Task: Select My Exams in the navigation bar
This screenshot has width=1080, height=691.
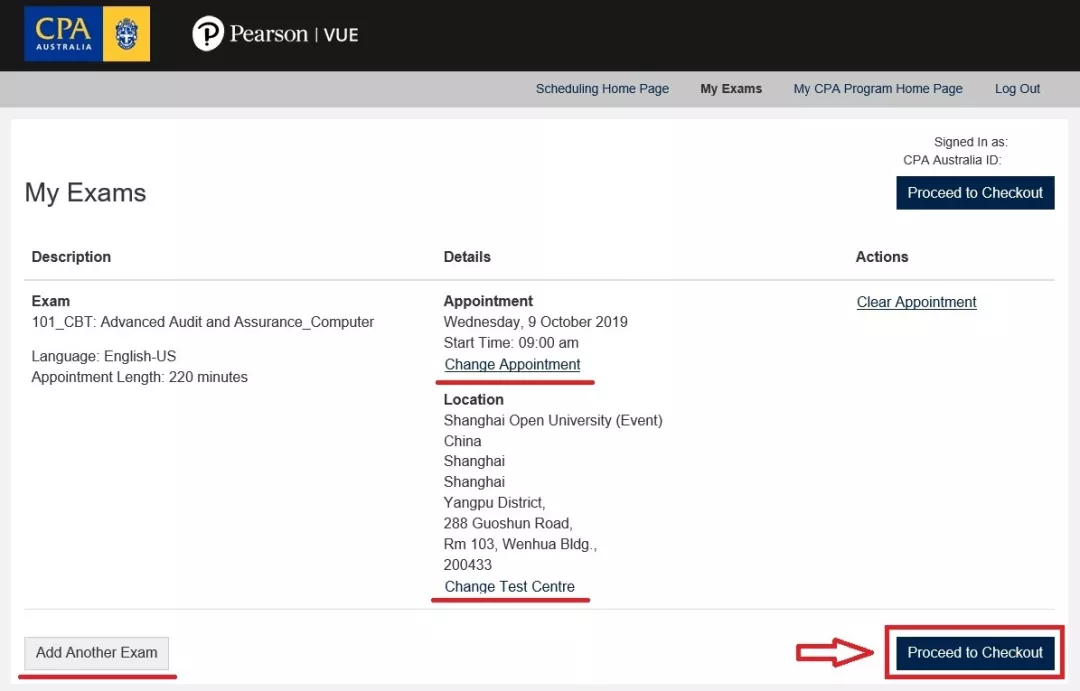Action: coord(731,89)
